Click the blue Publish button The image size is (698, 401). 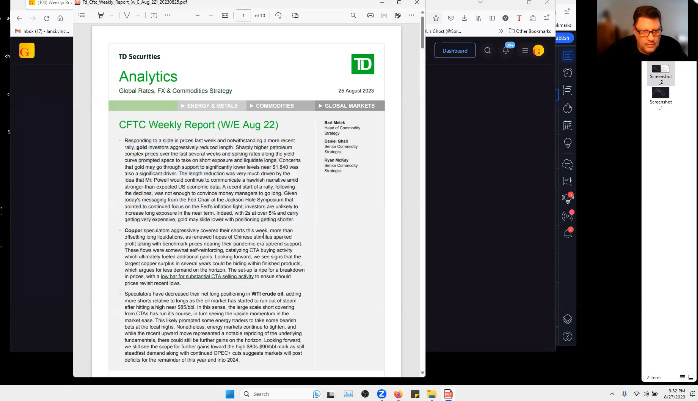[564, 38]
